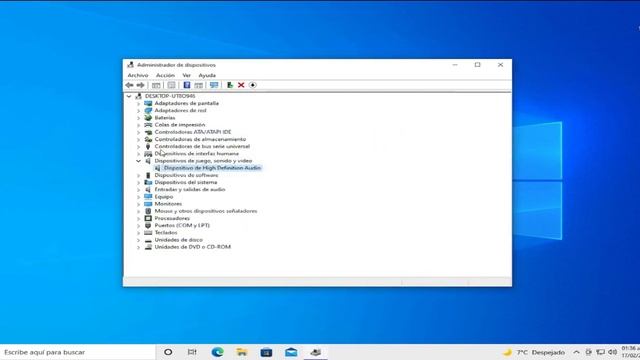This screenshot has height=360, width=640.
Task: Show hidden system tray icons
Action: coord(576,352)
